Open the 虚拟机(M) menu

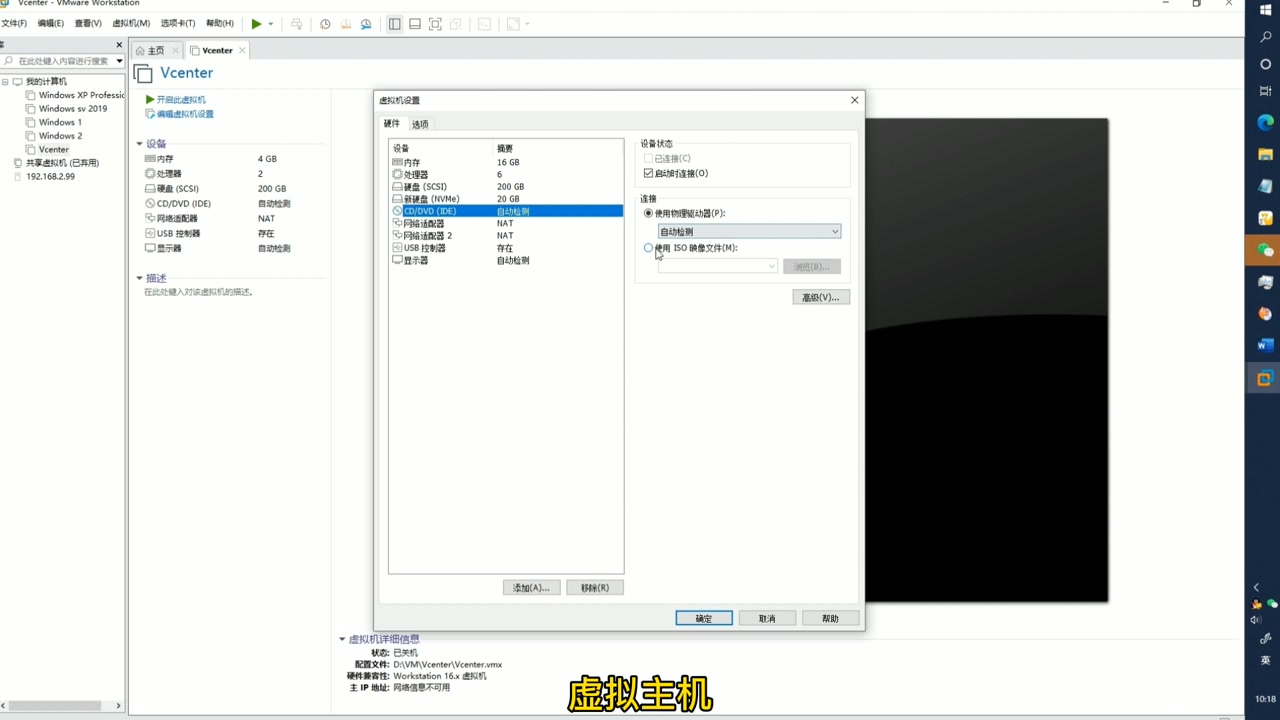point(131,23)
